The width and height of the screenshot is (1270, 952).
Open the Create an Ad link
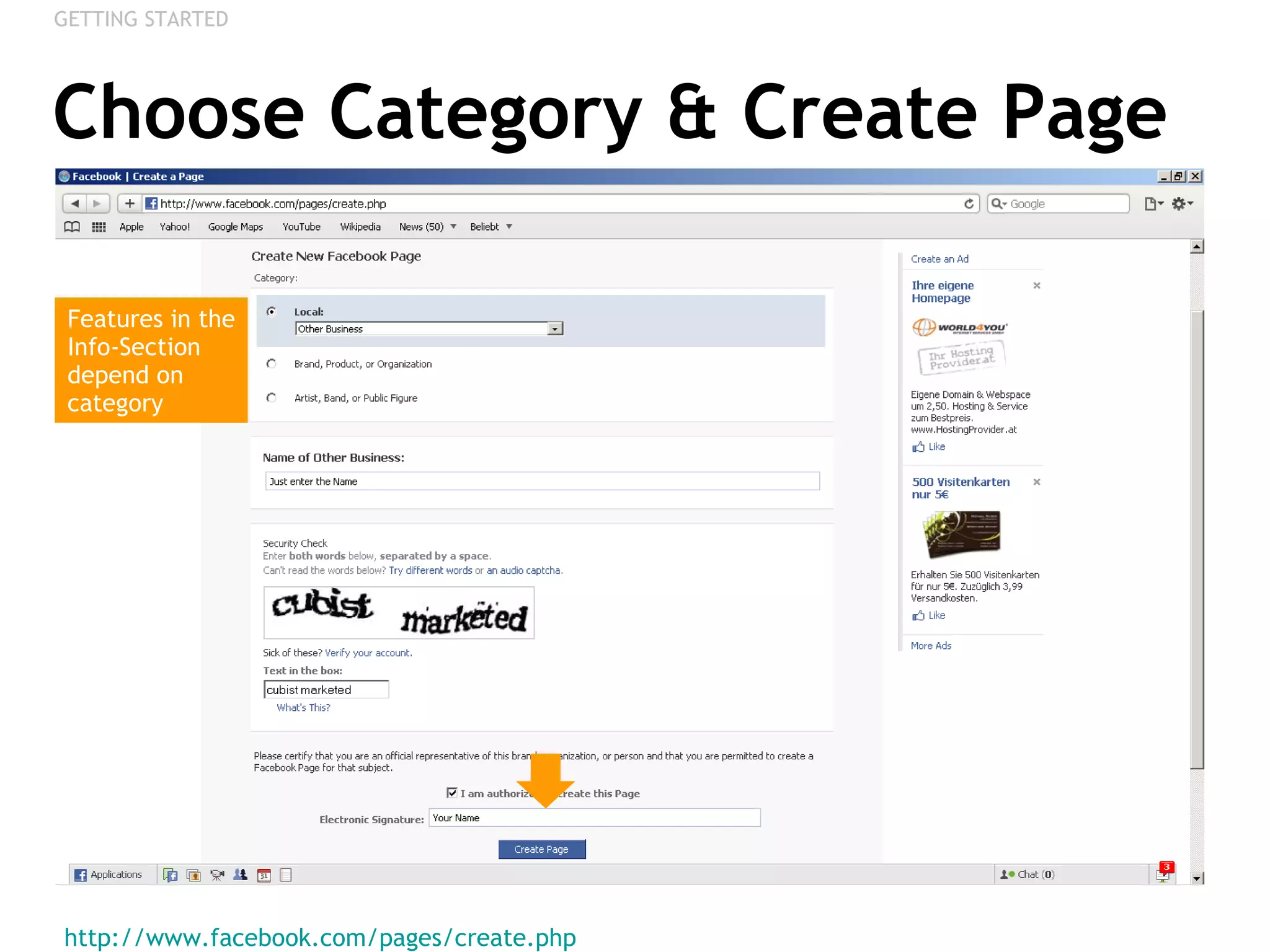click(x=939, y=259)
